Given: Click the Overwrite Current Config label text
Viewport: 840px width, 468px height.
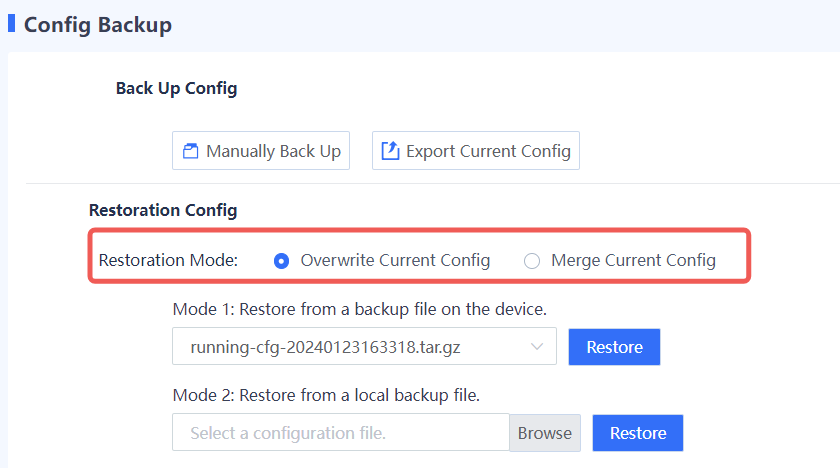Looking at the screenshot, I should (x=395, y=260).
